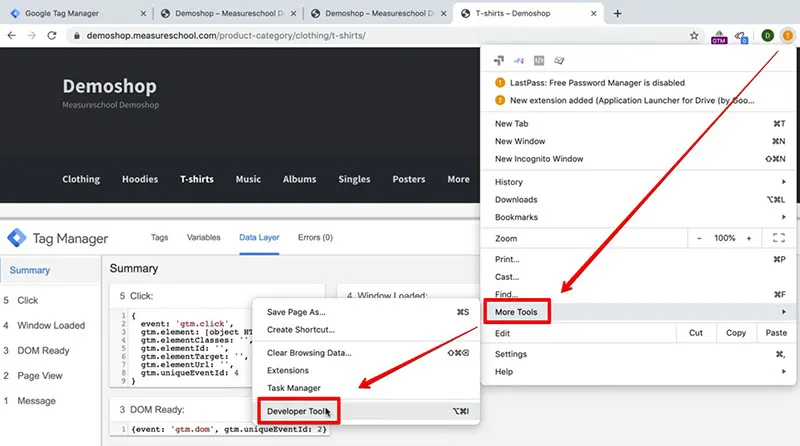Choose Save Page As... in the submenu
This screenshot has width=800, height=446.
click(366, 312)
